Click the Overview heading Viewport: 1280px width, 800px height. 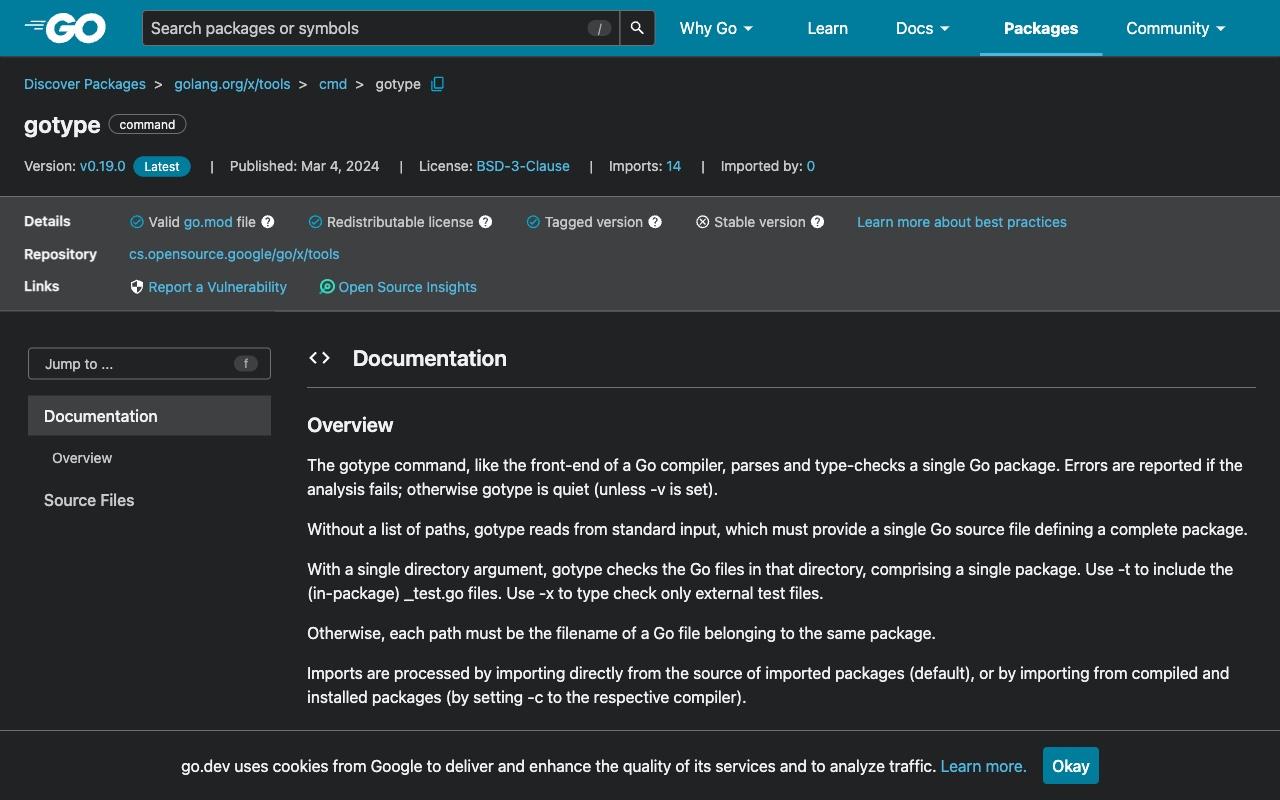click(x=350, y=425)
